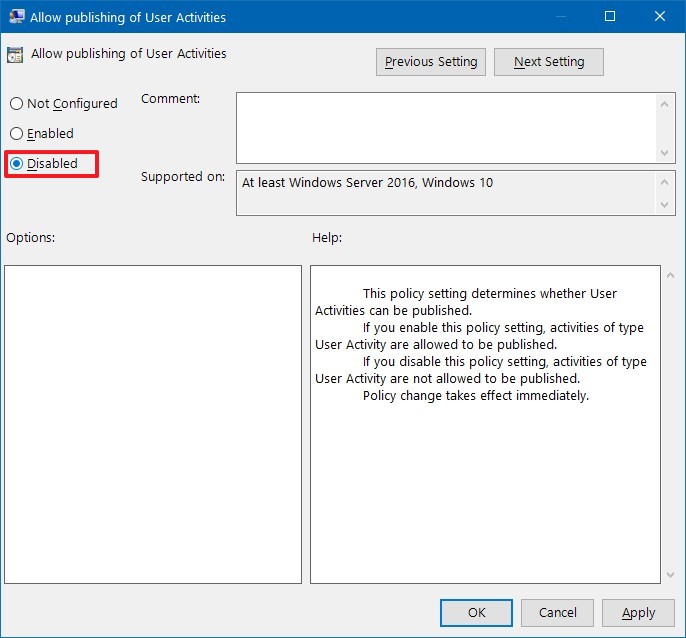Click Supported on scroll up arrow

[665, 182]
